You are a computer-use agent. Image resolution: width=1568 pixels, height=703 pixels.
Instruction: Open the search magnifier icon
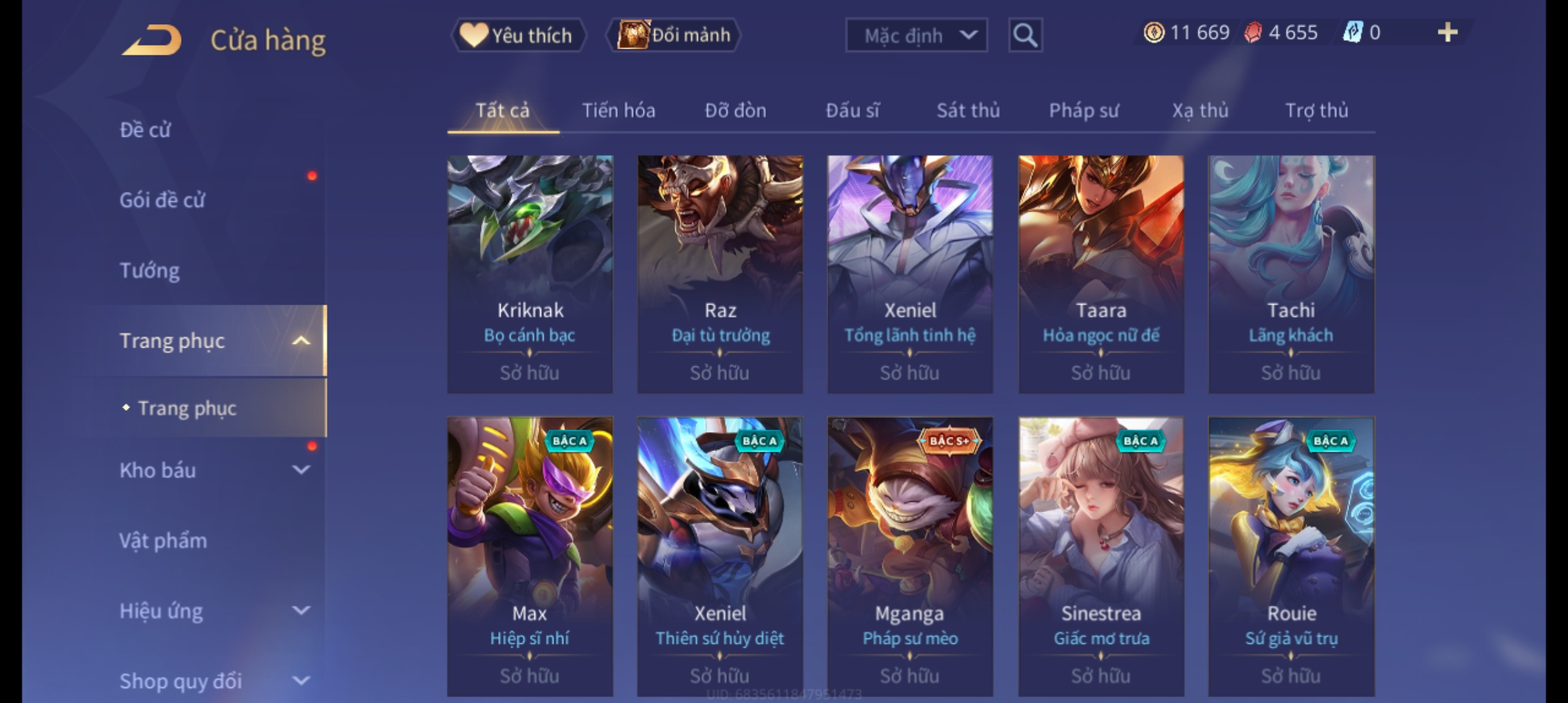(x=1025, y=35)
